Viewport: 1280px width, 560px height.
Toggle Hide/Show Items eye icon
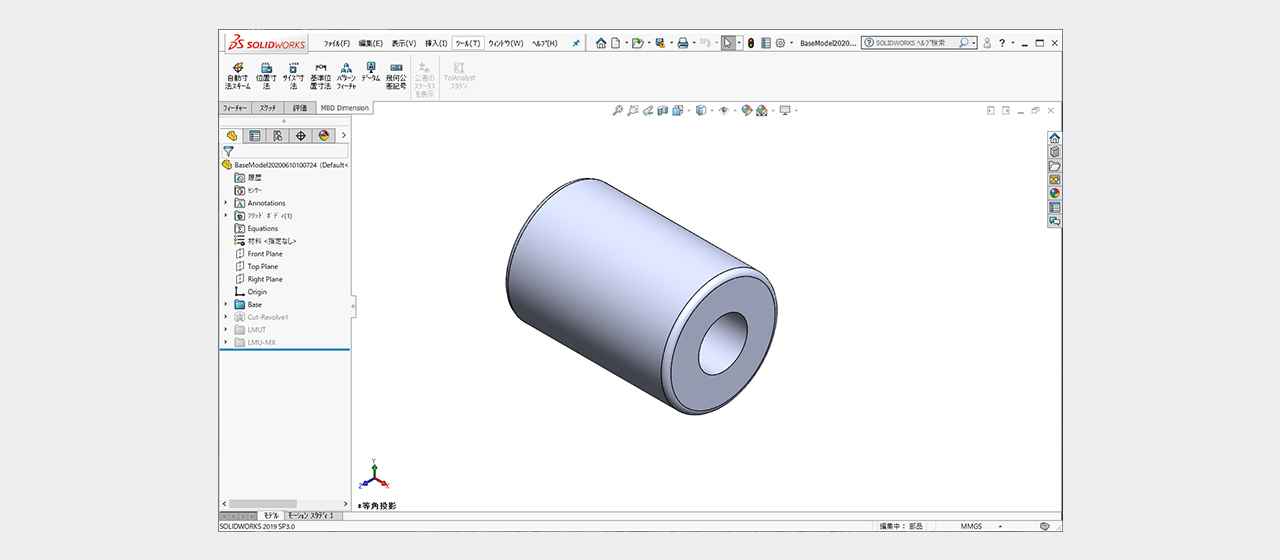723,110
